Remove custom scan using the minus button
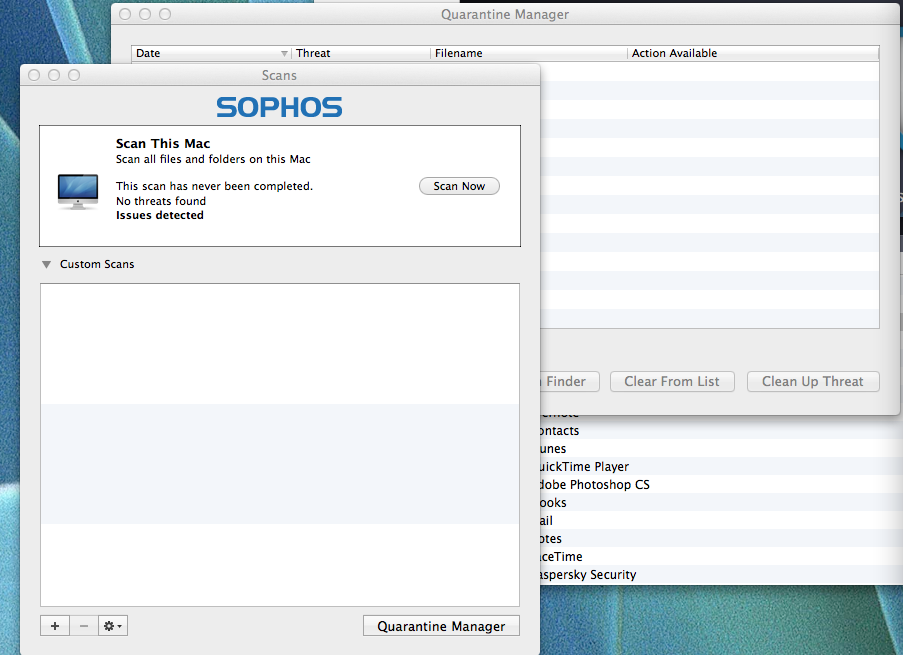This screenshot has height=655, width=903. click(84, 626)
